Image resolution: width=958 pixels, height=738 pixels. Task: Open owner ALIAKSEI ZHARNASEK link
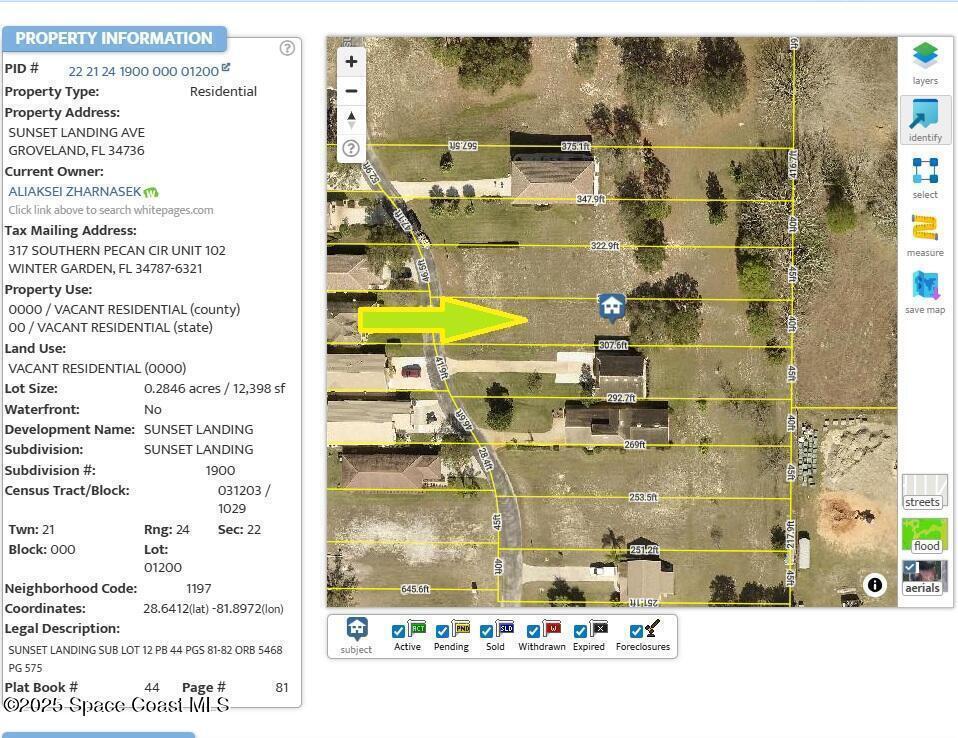75,191
